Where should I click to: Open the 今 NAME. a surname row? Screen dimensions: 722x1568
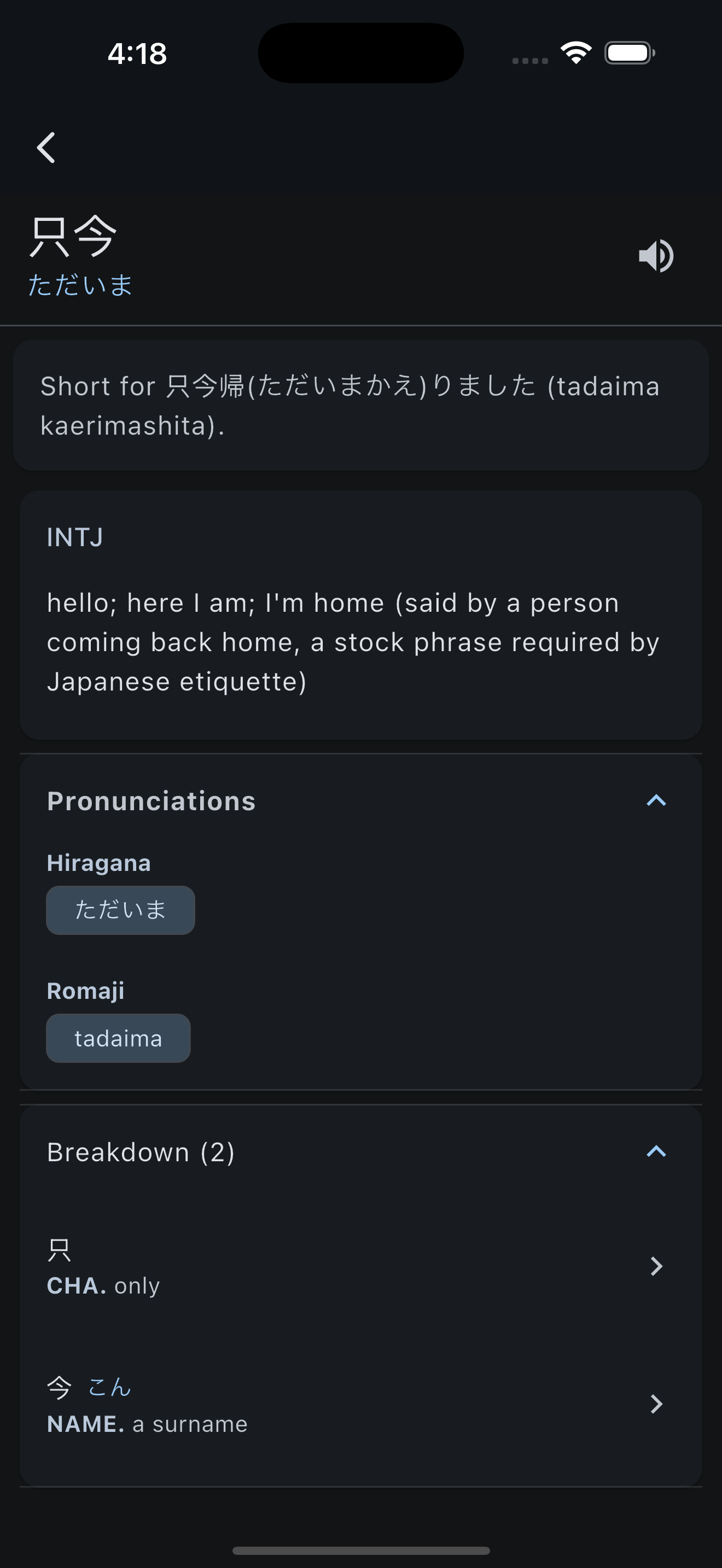[x=361, y=1403]
